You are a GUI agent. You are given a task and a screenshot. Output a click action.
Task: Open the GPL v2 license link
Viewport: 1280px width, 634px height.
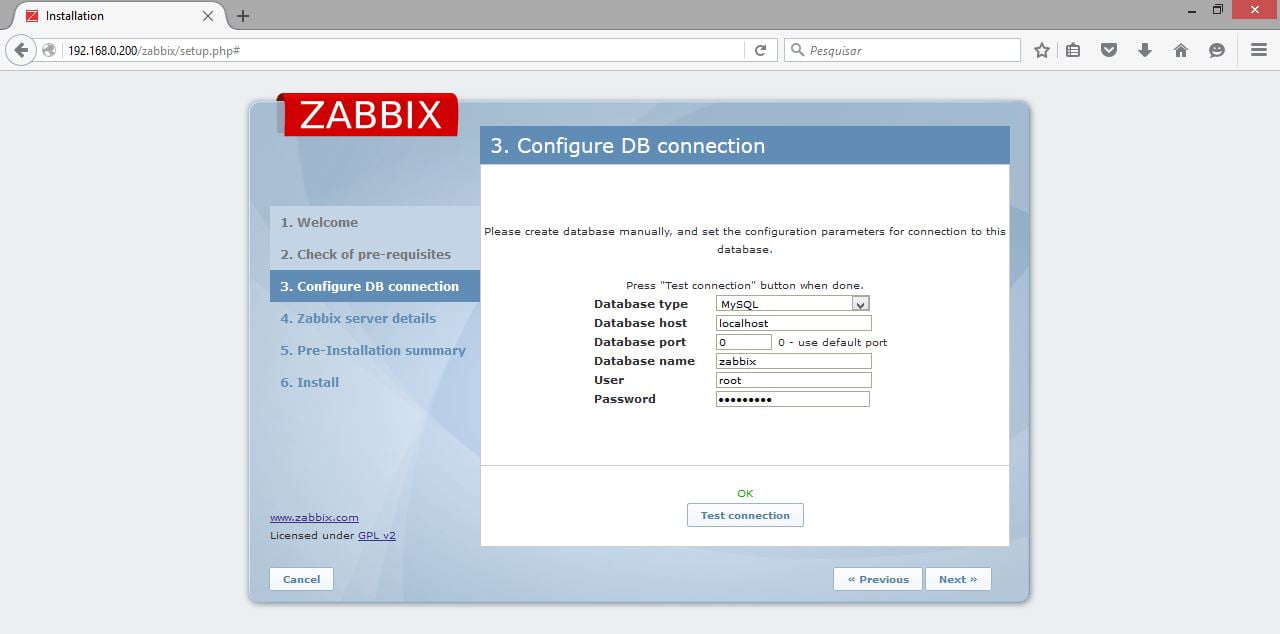[377, 535]
